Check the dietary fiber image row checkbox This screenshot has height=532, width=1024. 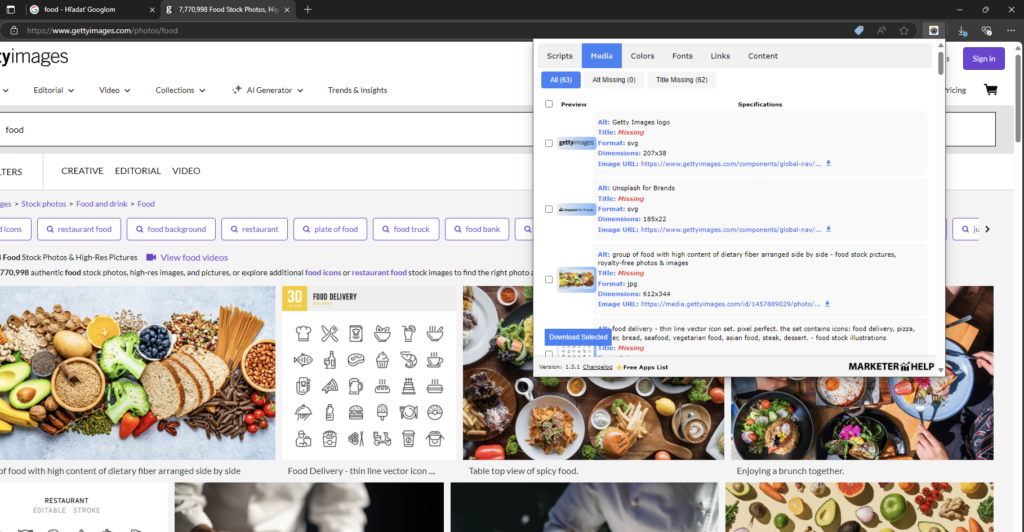tap(549, 279)
